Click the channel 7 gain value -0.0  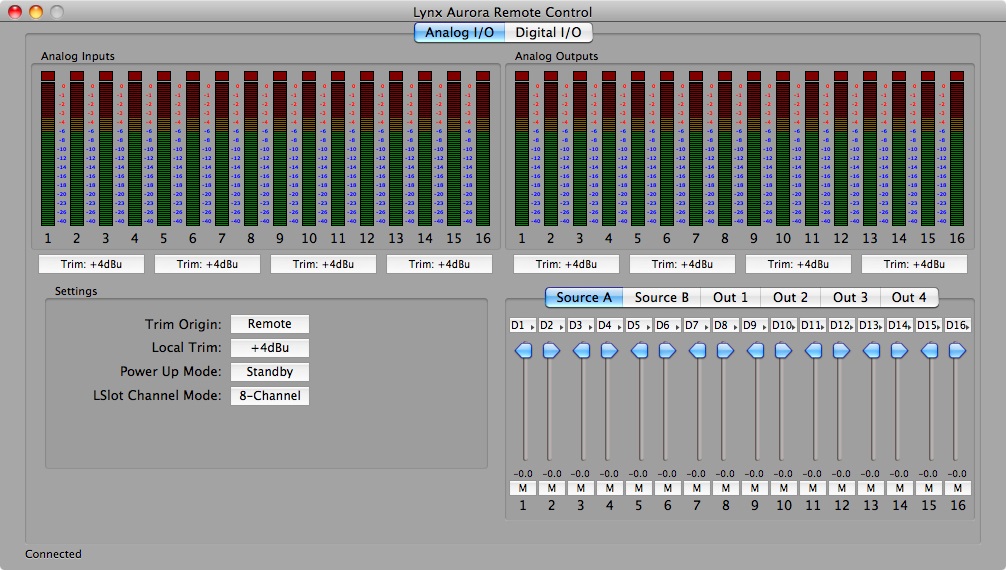(696, 474)
